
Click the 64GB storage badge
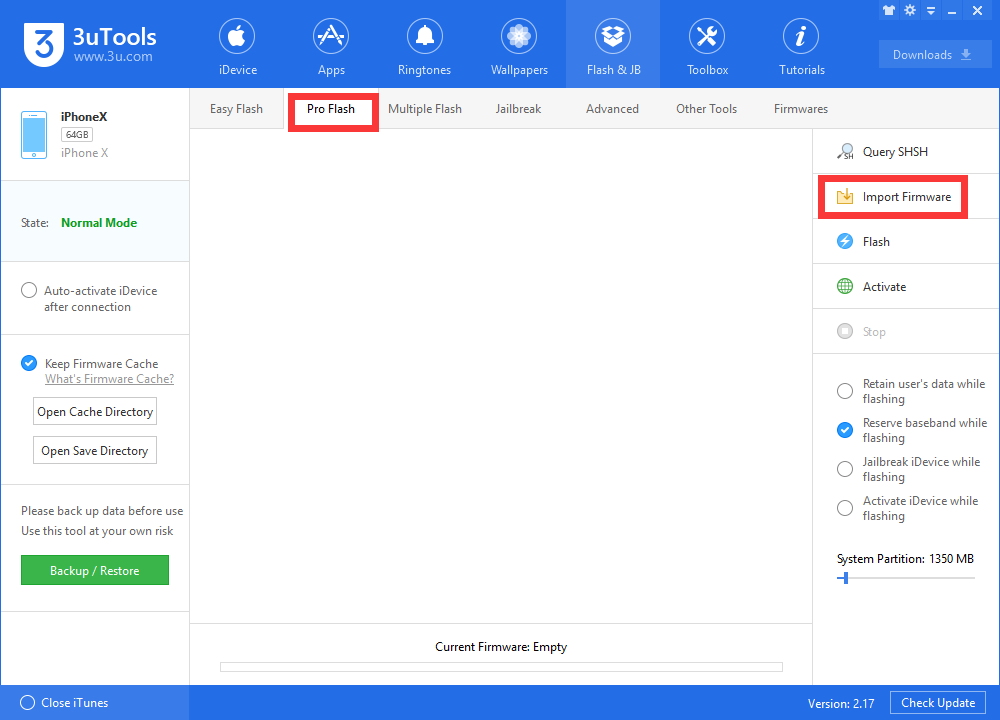click(x=77, y=135)
